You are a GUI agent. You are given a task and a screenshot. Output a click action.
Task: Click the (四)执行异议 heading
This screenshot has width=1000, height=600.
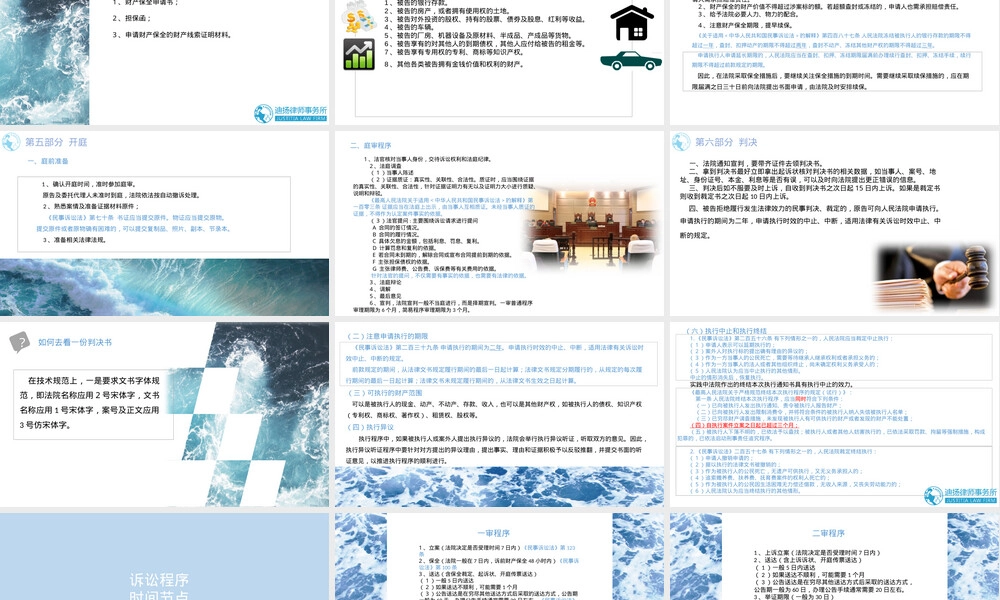pyautogui.click(x=371, y=427)
